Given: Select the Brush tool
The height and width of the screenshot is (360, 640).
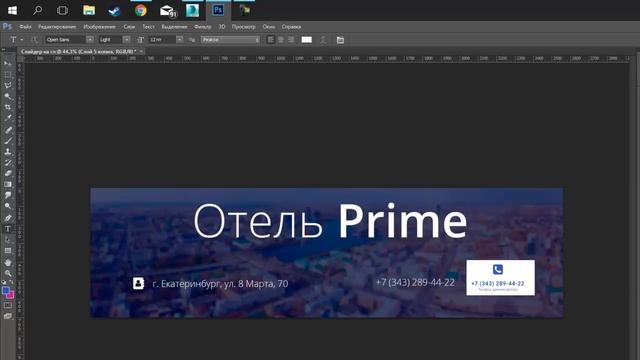Looking at the screenshot, I should coord(8,141).
